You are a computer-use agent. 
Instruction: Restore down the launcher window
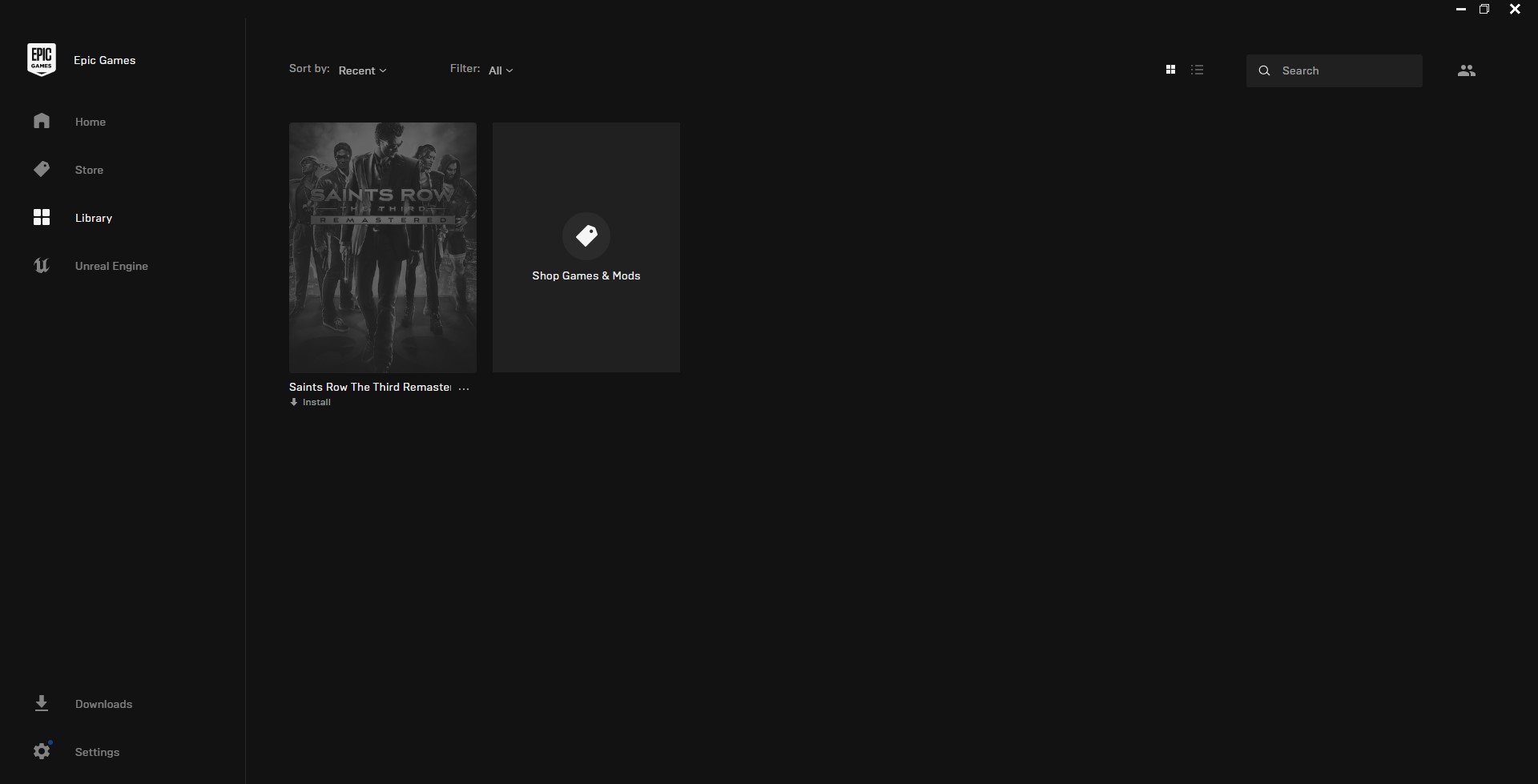(1484, 10)
